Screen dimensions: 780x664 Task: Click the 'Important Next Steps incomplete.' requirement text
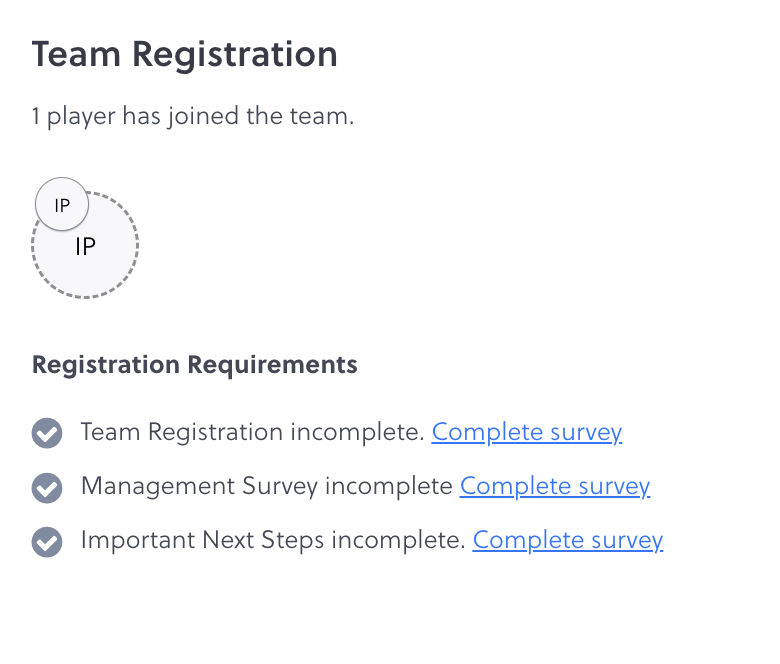(273, 541)
